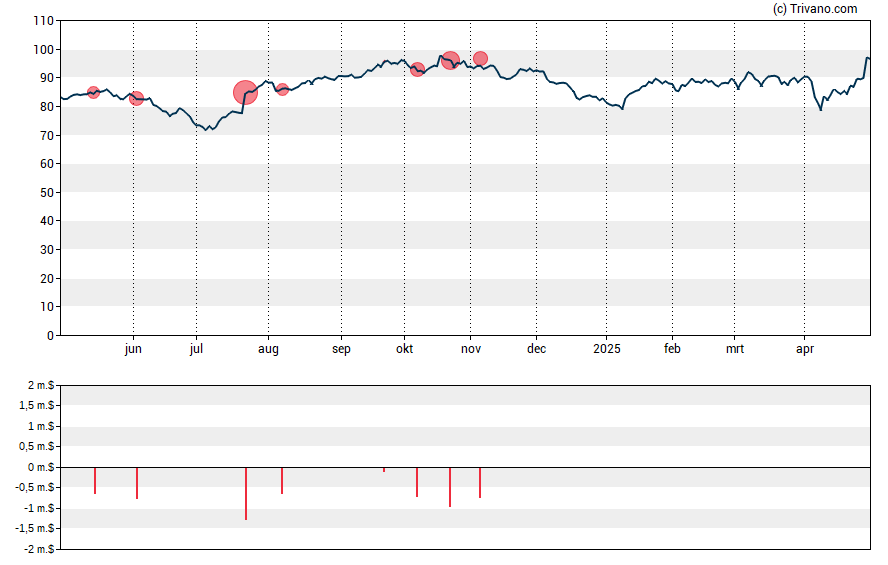This screenshot has height=565, width=888.
Task: Click the red marker before jun
Action: 93,92
